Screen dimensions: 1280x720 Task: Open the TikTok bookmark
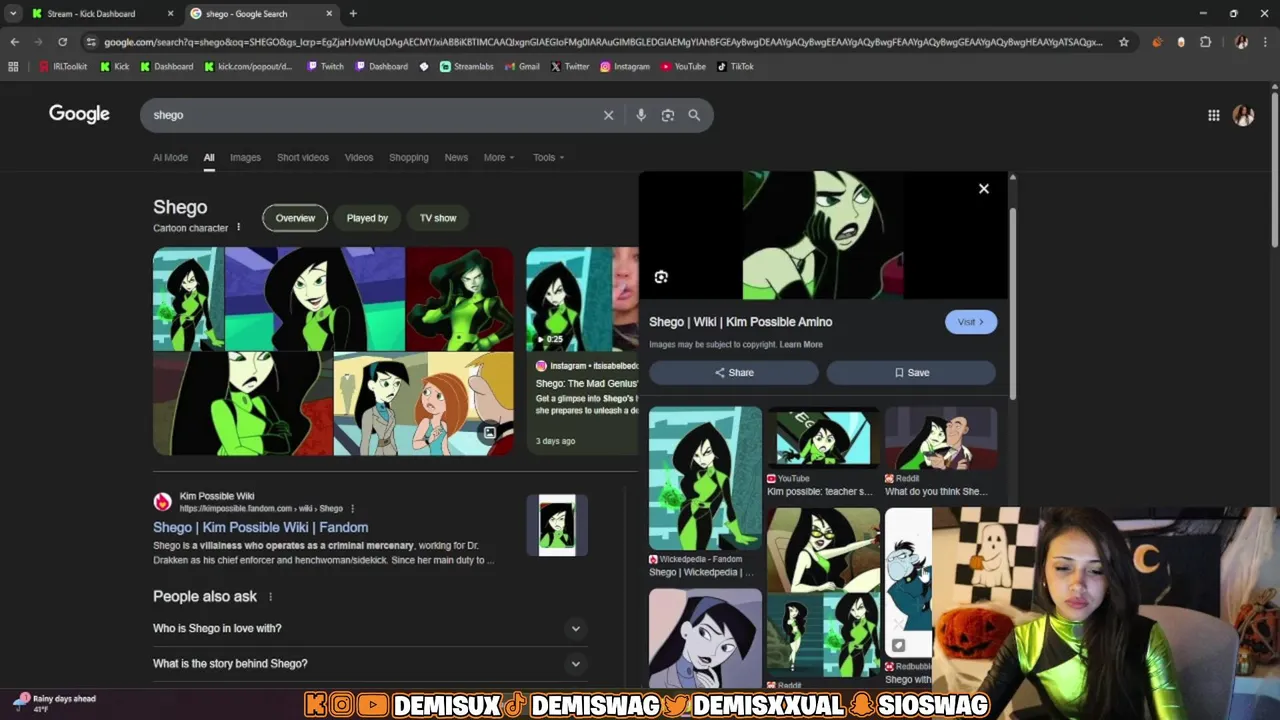(x=735, y=67)
